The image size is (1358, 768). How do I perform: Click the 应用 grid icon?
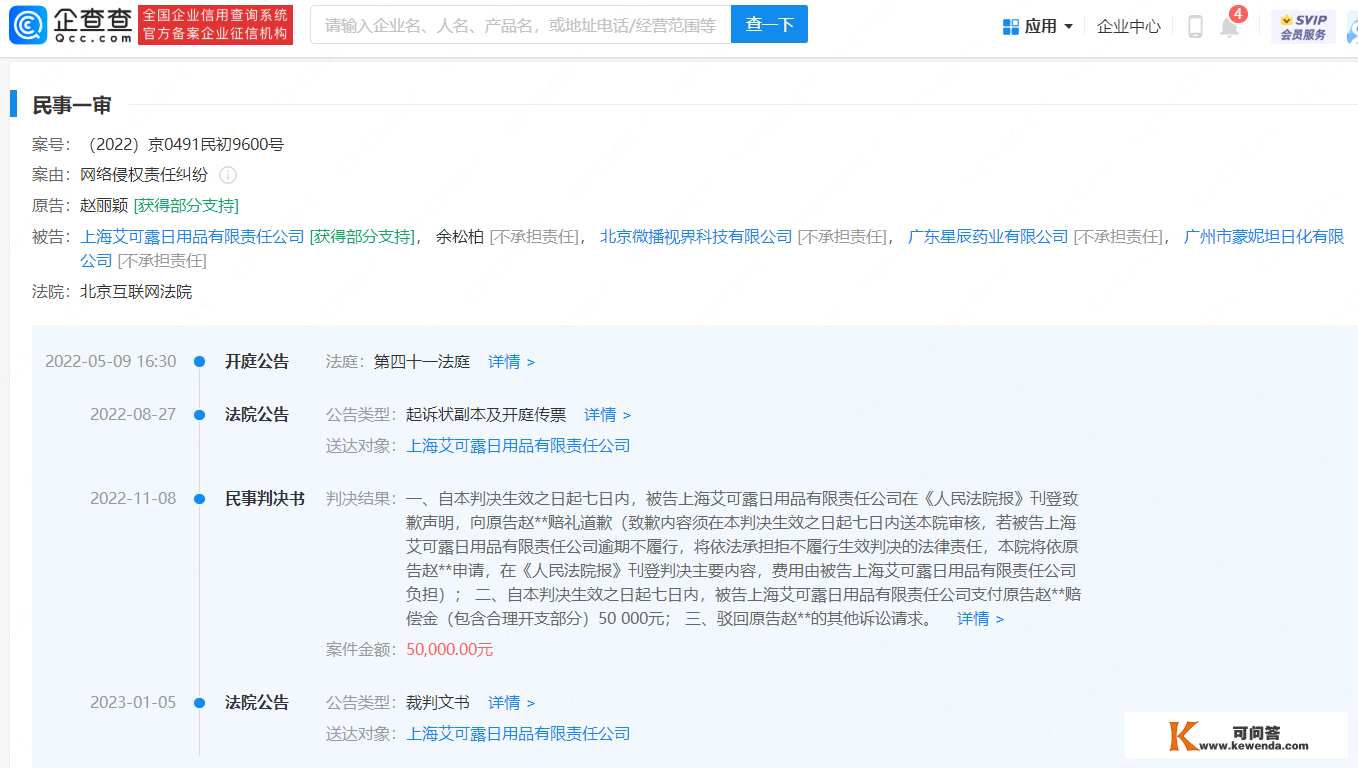[1011, 26]
